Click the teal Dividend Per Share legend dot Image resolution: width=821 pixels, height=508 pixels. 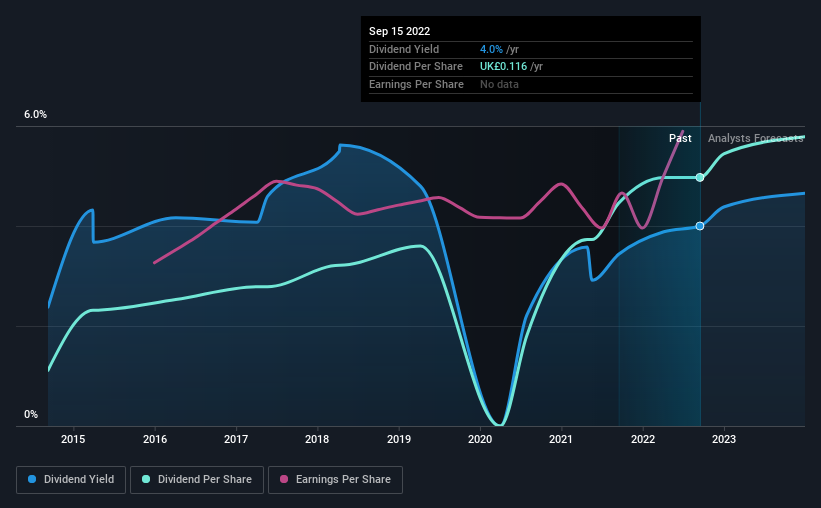pos(146,479)
